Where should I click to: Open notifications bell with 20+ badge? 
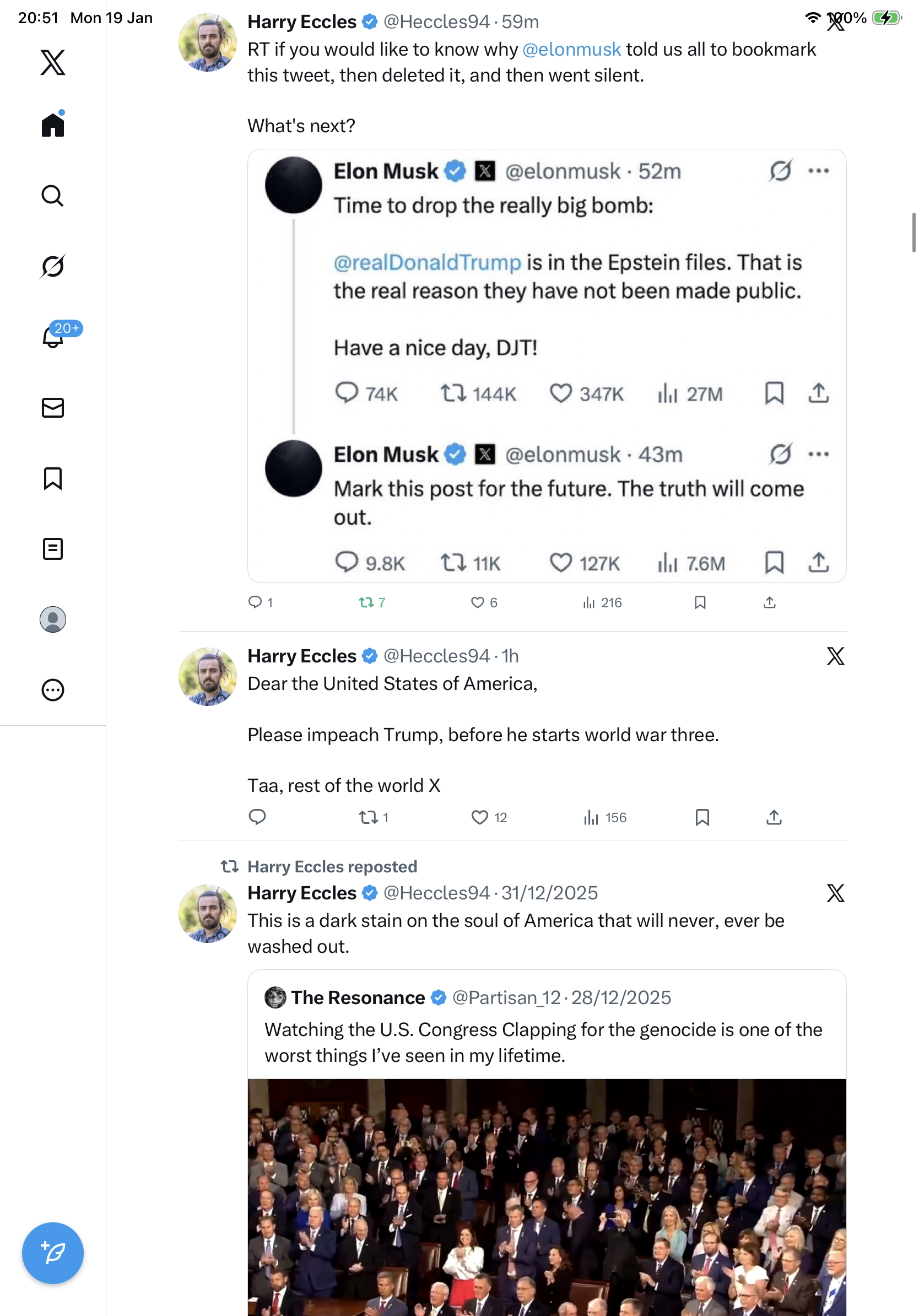54,337
